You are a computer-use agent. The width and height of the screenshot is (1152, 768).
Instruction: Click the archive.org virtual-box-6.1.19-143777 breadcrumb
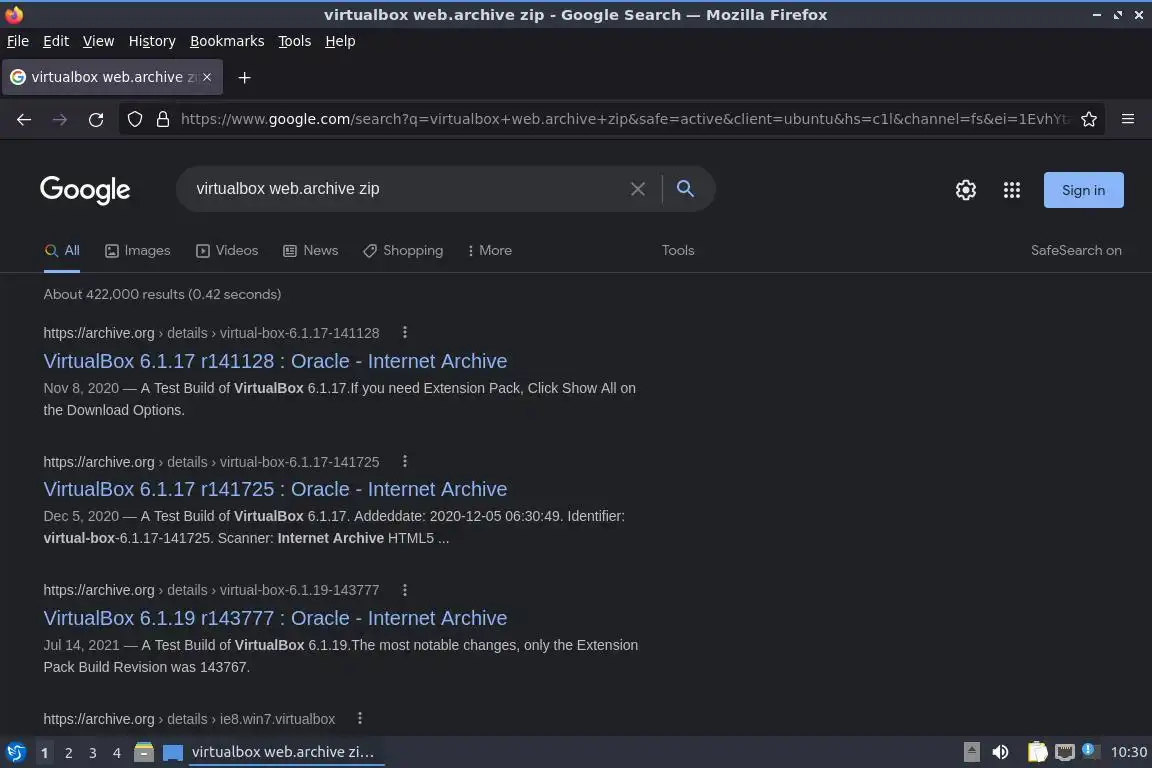212,590
